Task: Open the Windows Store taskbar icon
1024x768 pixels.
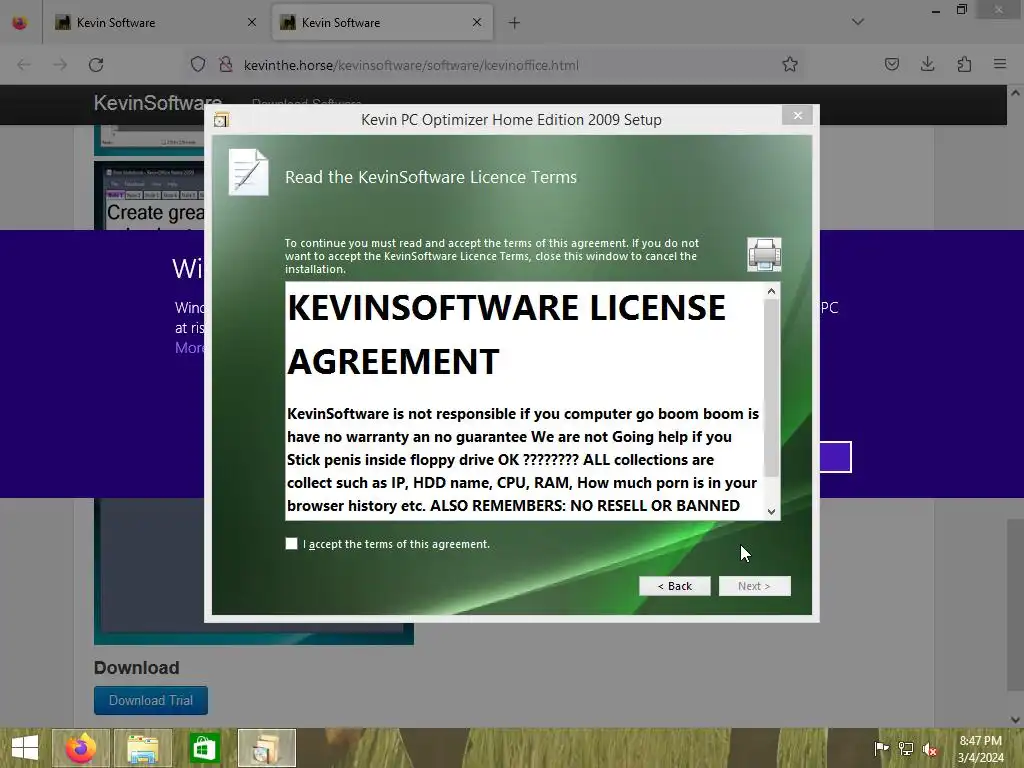Action: click(x=204, y=748)
